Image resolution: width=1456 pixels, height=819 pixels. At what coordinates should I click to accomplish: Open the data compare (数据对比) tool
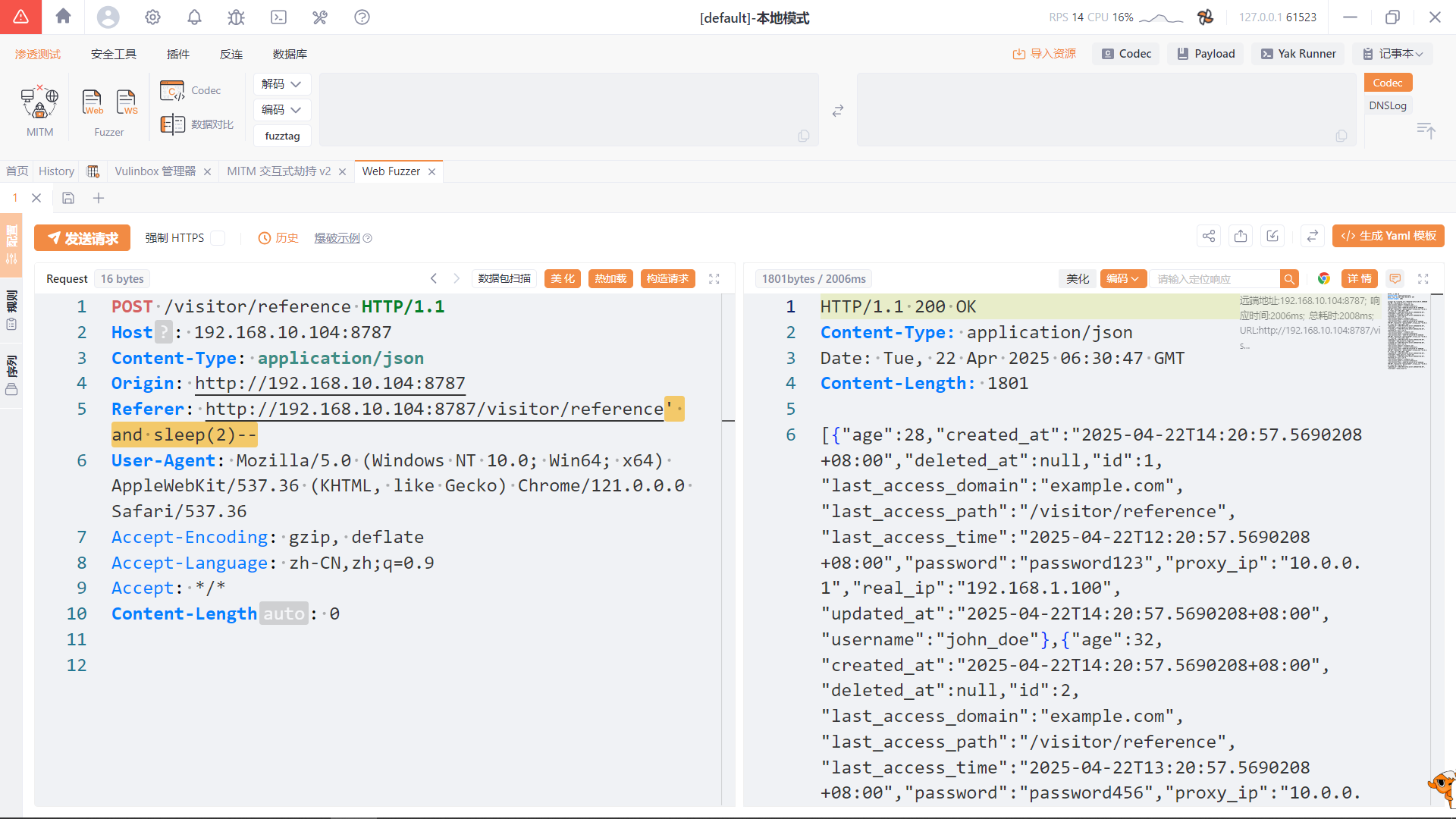(197, 124)
